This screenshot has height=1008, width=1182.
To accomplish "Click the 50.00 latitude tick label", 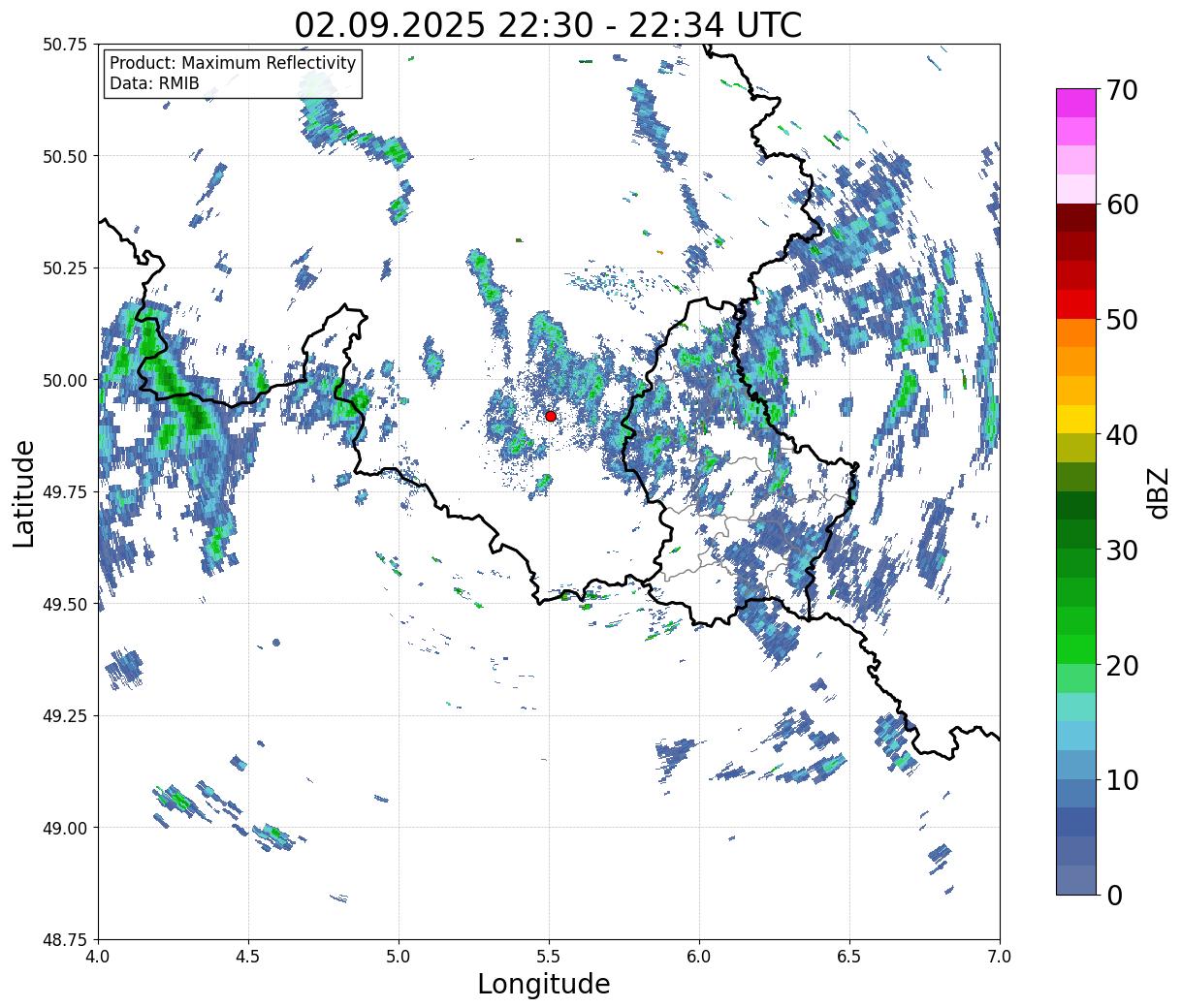I will tap(65, 380).
